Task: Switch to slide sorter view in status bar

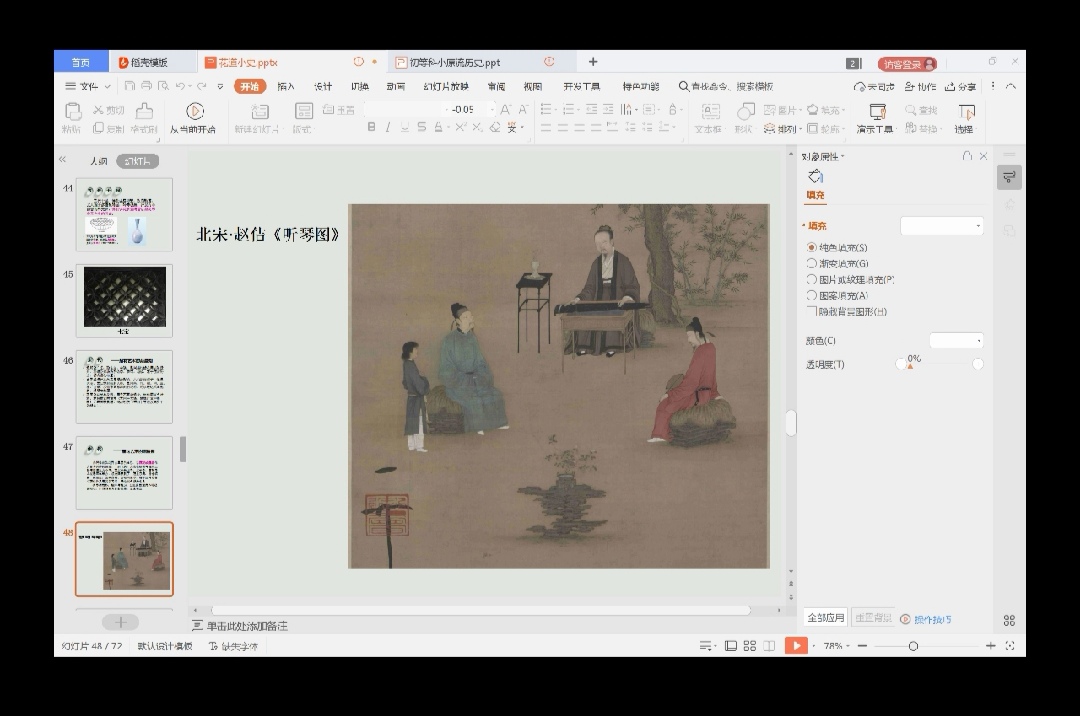Action: pyautogui.click(x=750, y=646)
